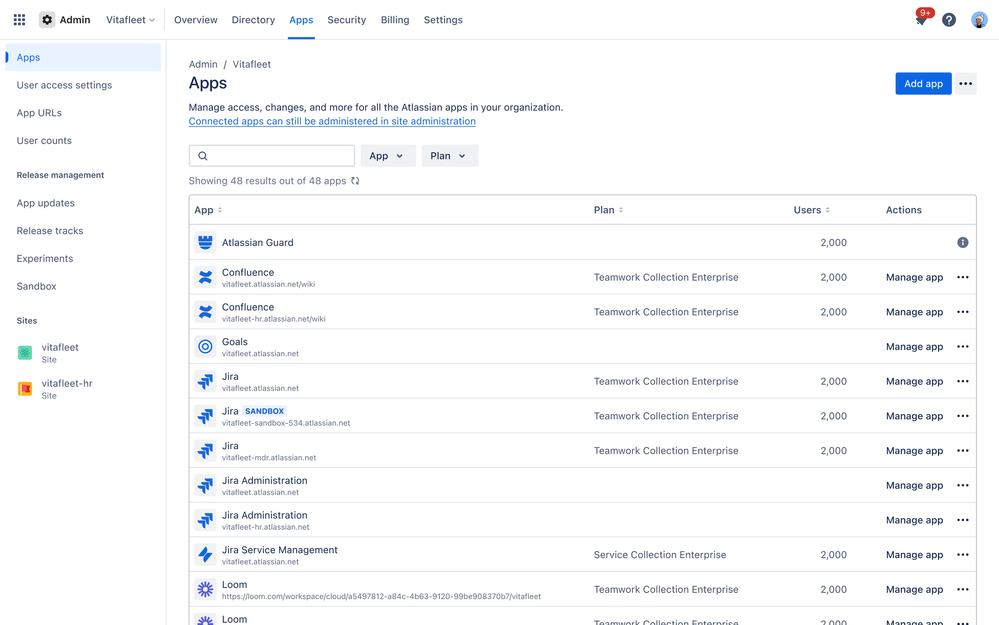Sort table by App column
Screen dimensions: 999x625
tap(208, 210)
